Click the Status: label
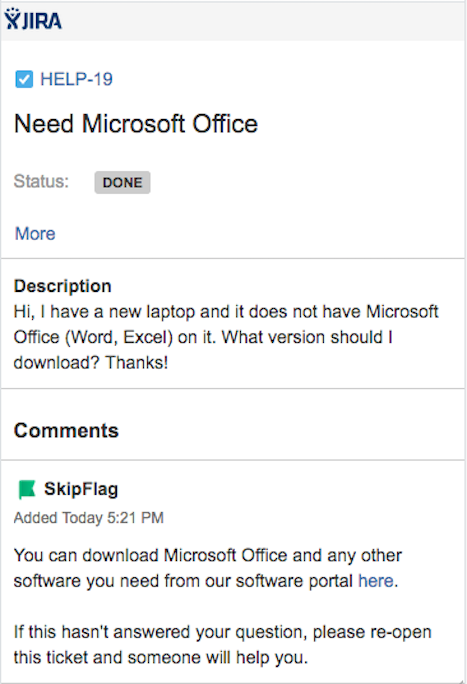The height and width of the screenshot is (684, 467). (41, 181)
